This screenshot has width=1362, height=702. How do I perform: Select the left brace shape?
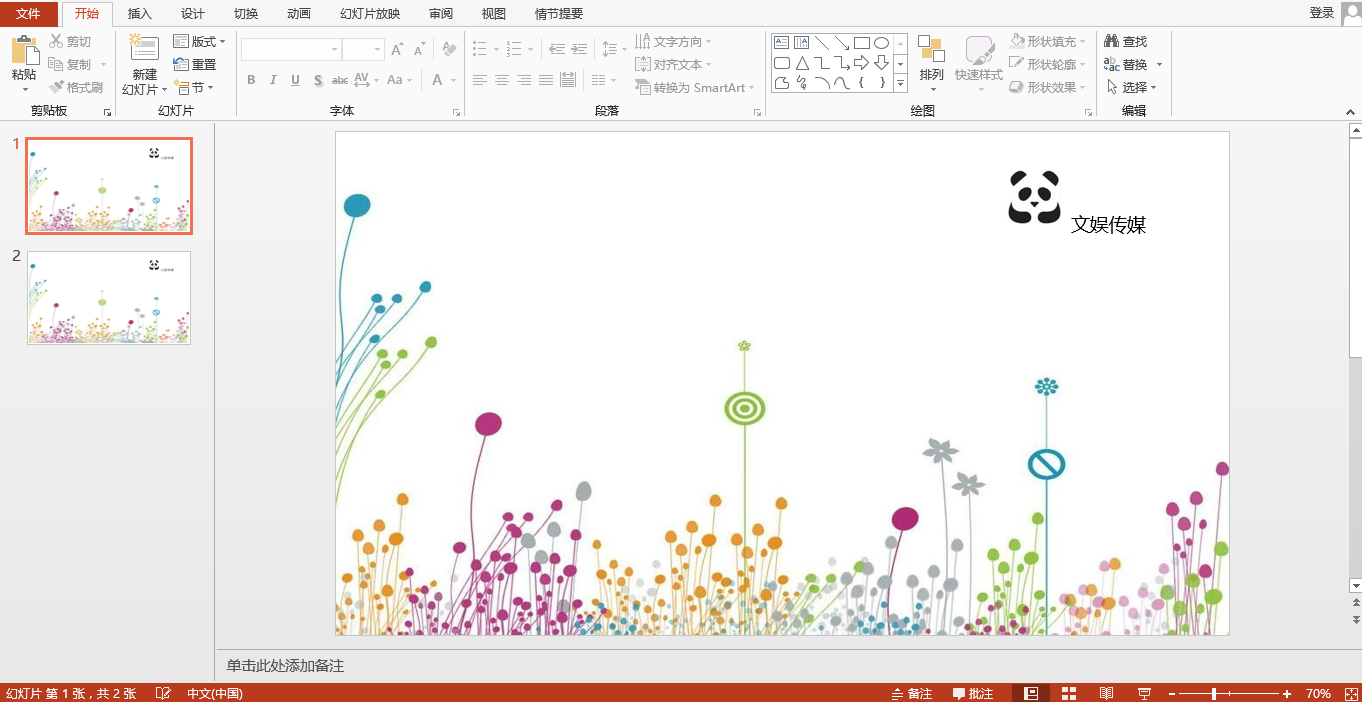(x=861, y=83)
